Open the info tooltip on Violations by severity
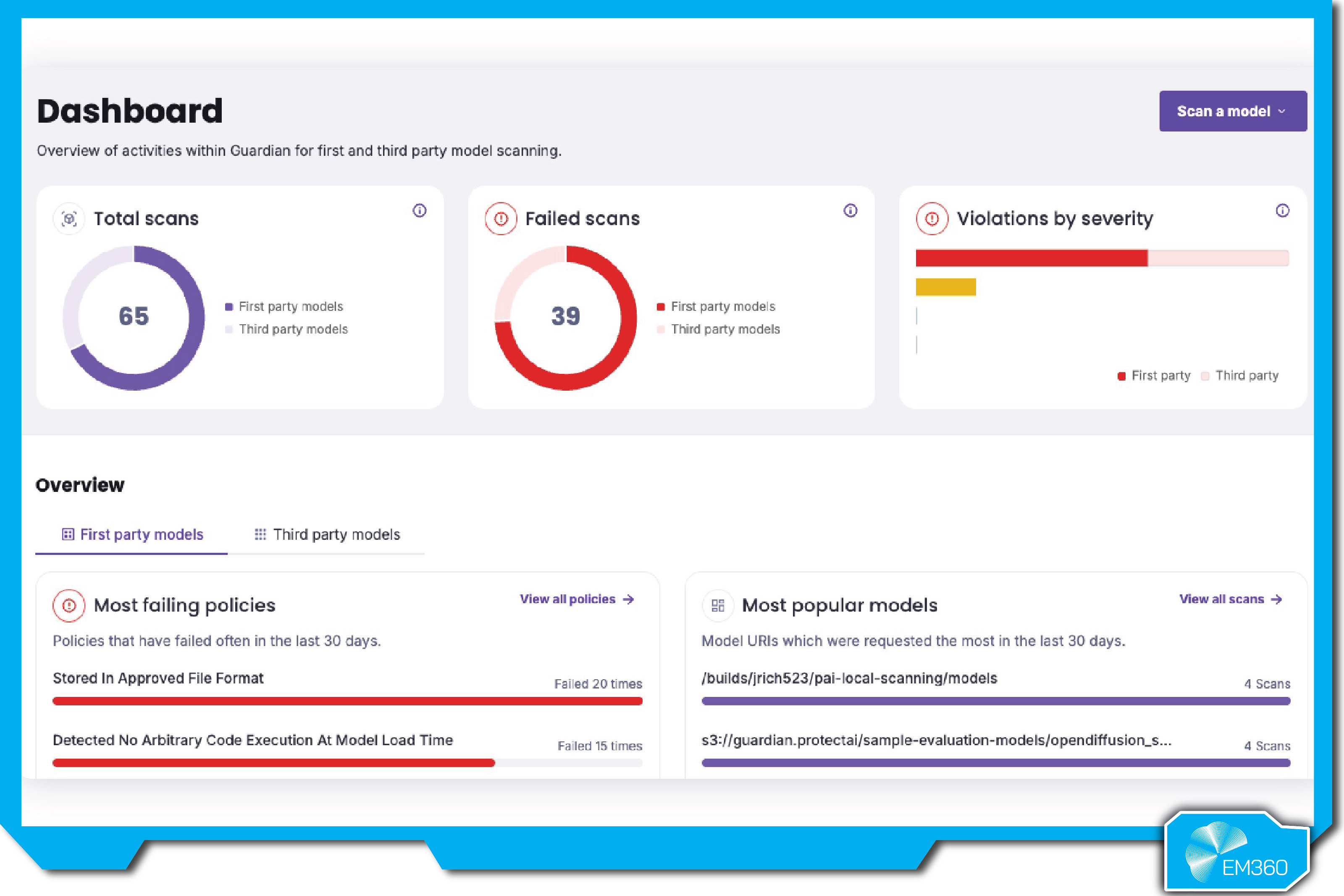Image resolution: width=1344 pixels, height=896 pixels. tap(1283, 210)
